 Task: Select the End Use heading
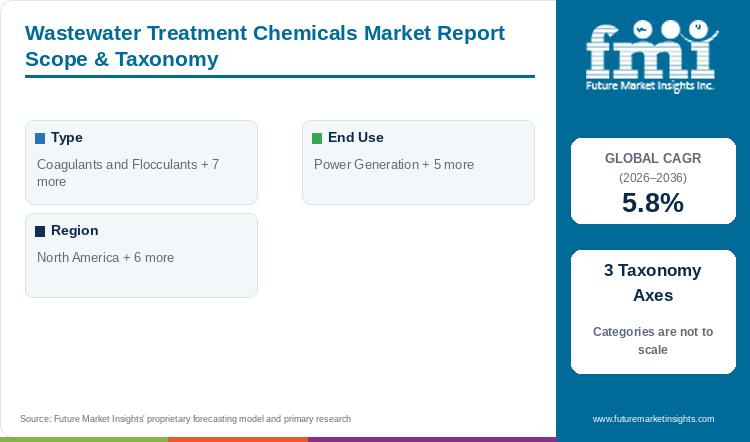pyautogui.click(x=355, y=137)
